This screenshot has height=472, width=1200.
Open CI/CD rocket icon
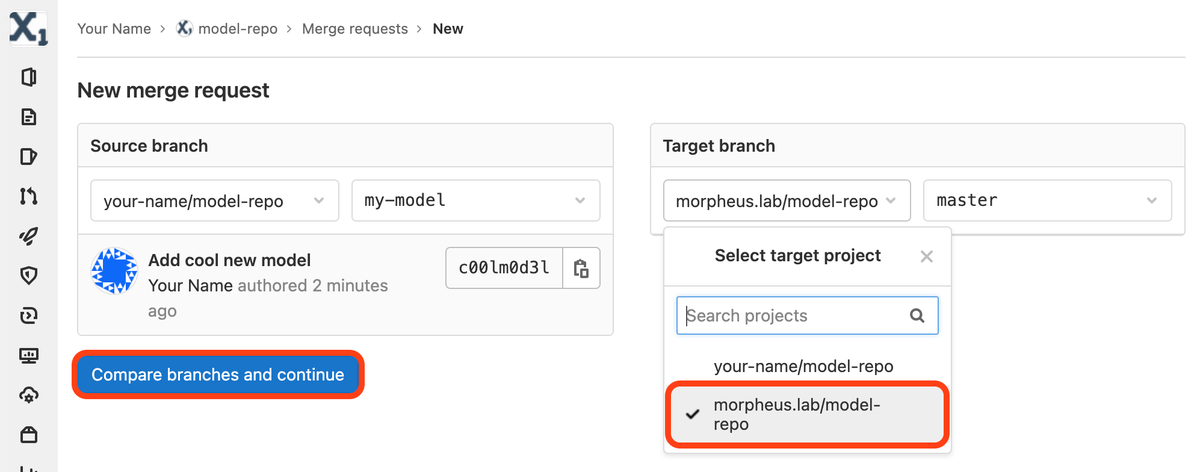point(28,236)
